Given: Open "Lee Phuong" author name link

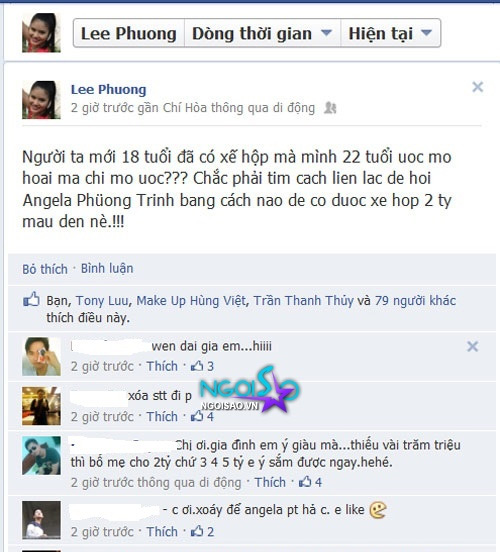Looking at the screenshot, I should coord(108,89).
